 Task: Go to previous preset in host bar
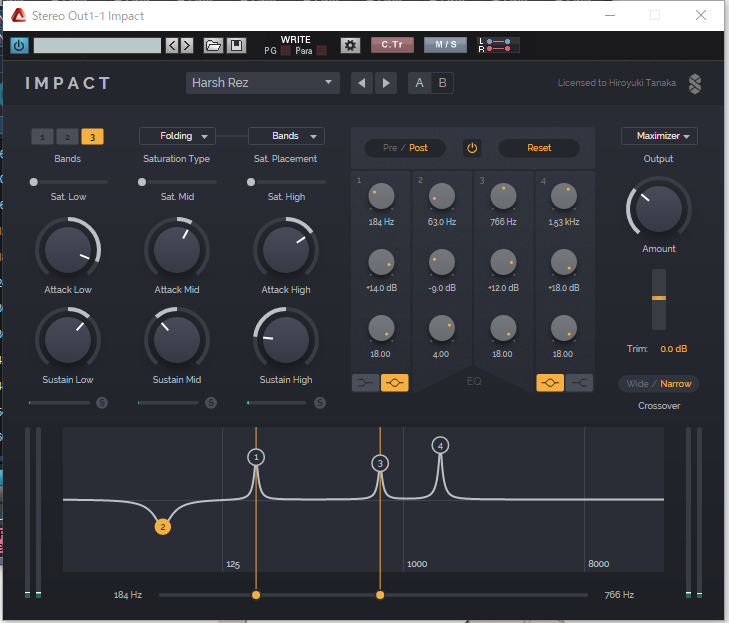click(172, 45)
